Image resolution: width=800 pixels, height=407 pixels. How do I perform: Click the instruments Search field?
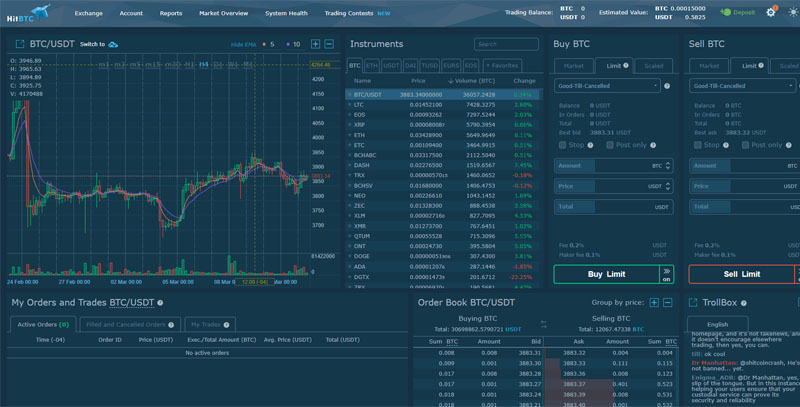coord(506,44)
